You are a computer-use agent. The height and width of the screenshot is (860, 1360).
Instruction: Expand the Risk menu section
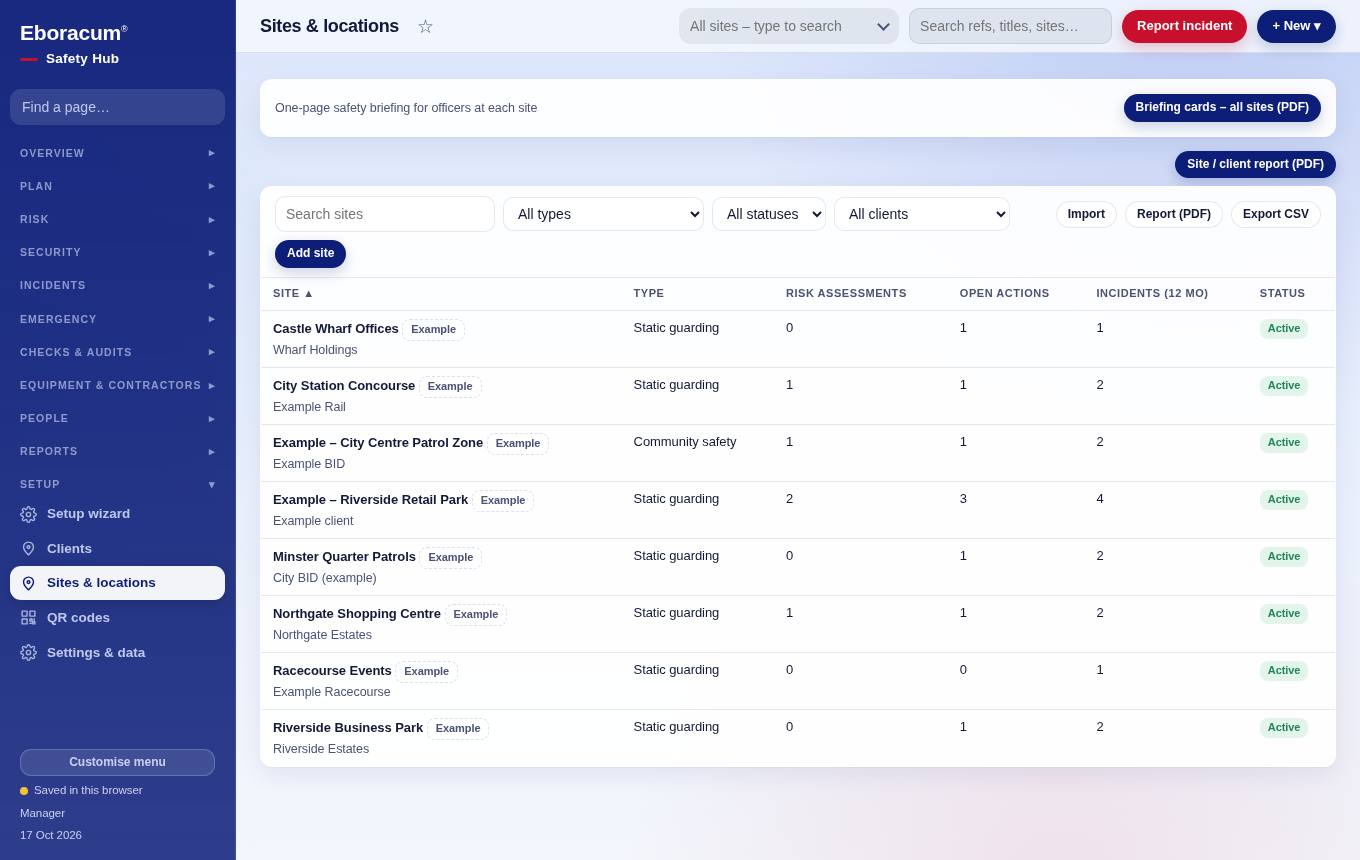click(117, 219)
